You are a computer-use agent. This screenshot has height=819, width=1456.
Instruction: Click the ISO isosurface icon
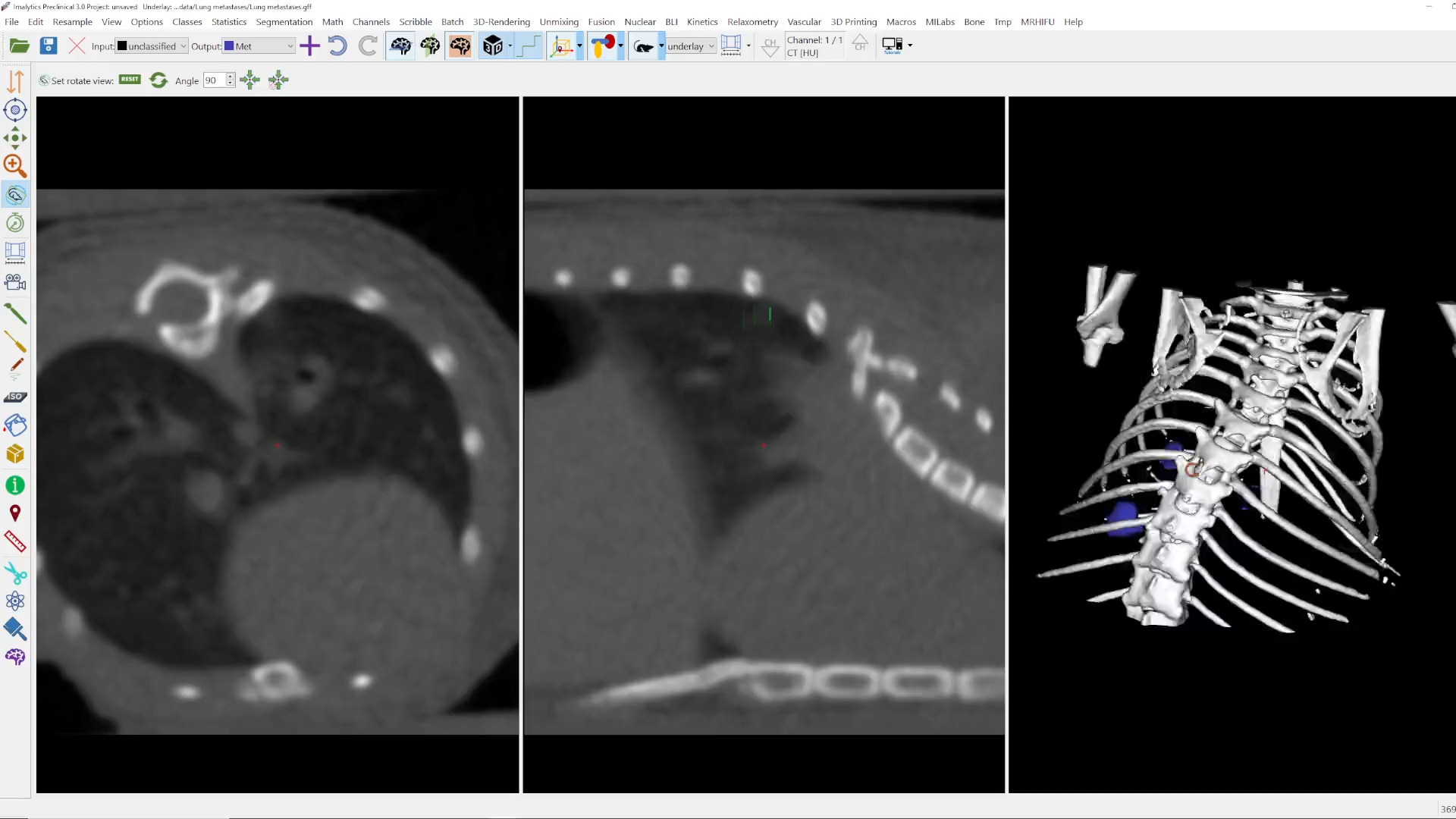click(x=15, y=397)
